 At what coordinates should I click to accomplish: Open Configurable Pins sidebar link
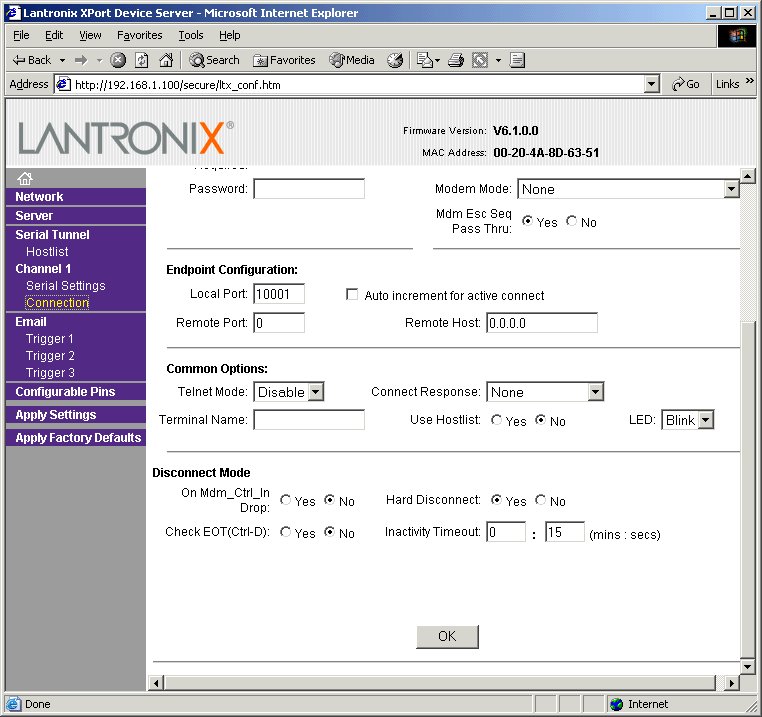tap(65, 392)
